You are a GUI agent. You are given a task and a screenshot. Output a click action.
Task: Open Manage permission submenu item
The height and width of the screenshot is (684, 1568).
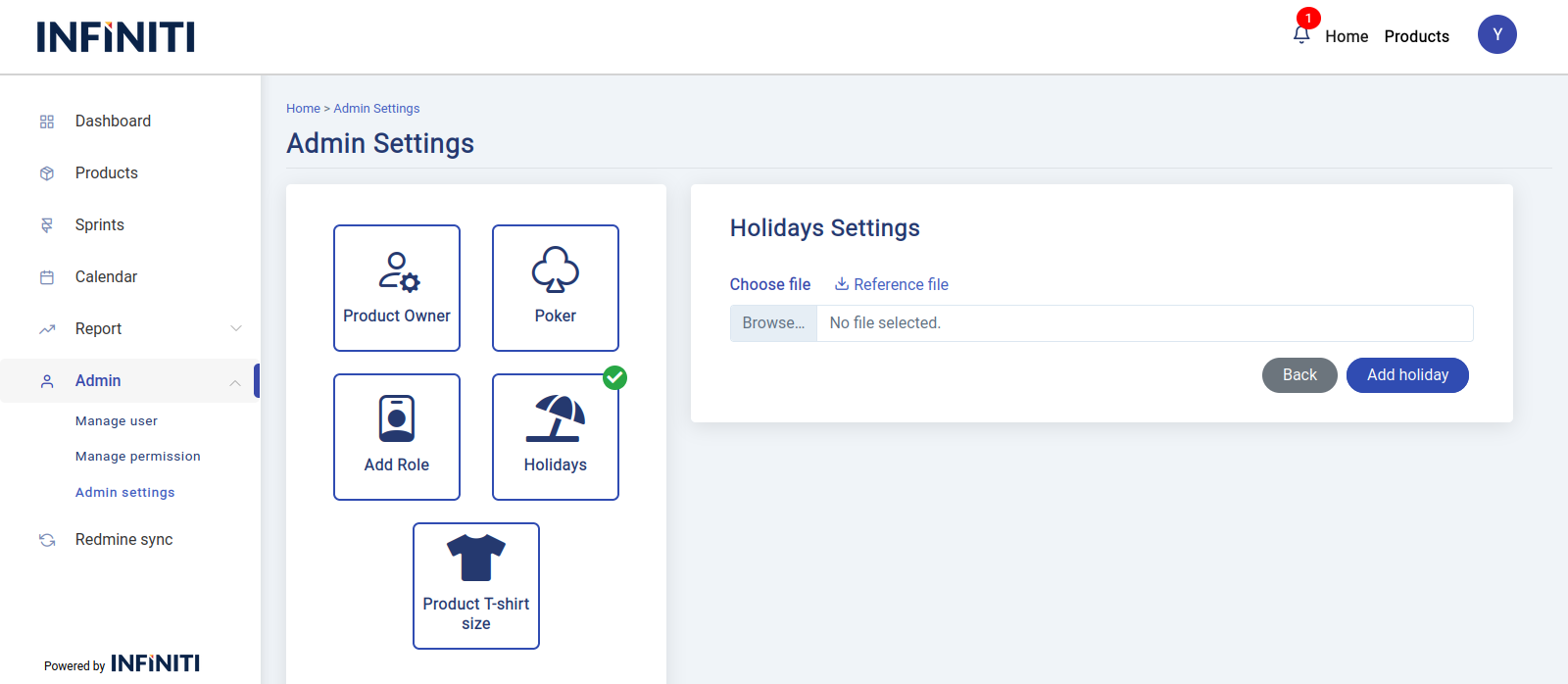pyautogui.click(x=138, y=457)
